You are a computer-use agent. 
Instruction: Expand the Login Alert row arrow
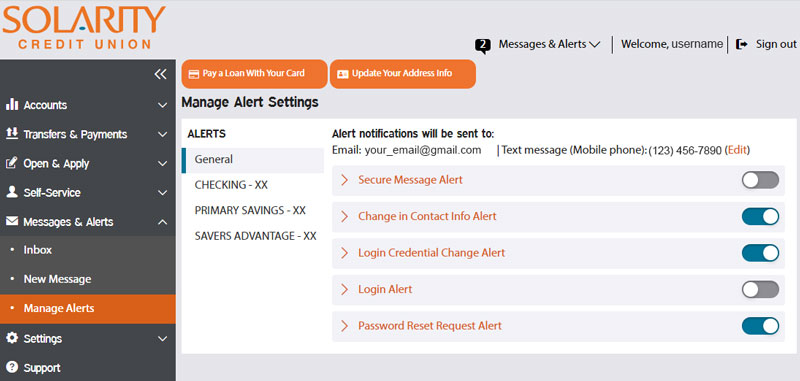(x=344, y=289)
